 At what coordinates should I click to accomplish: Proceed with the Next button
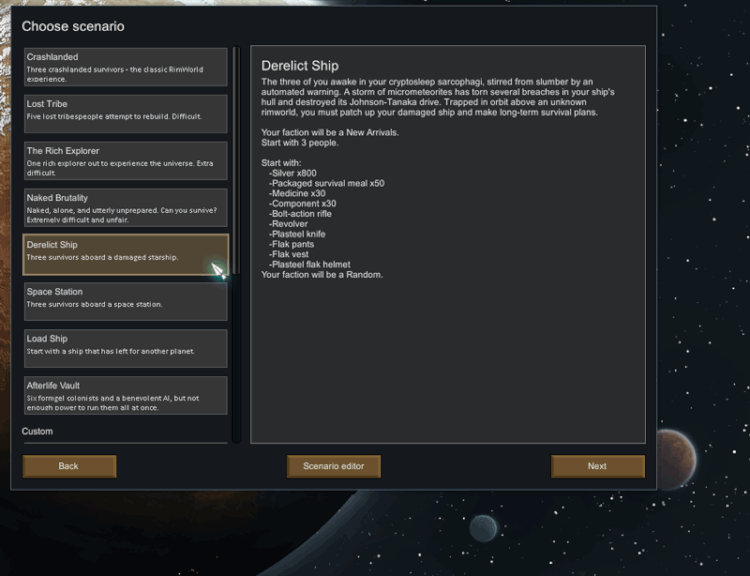598,466
